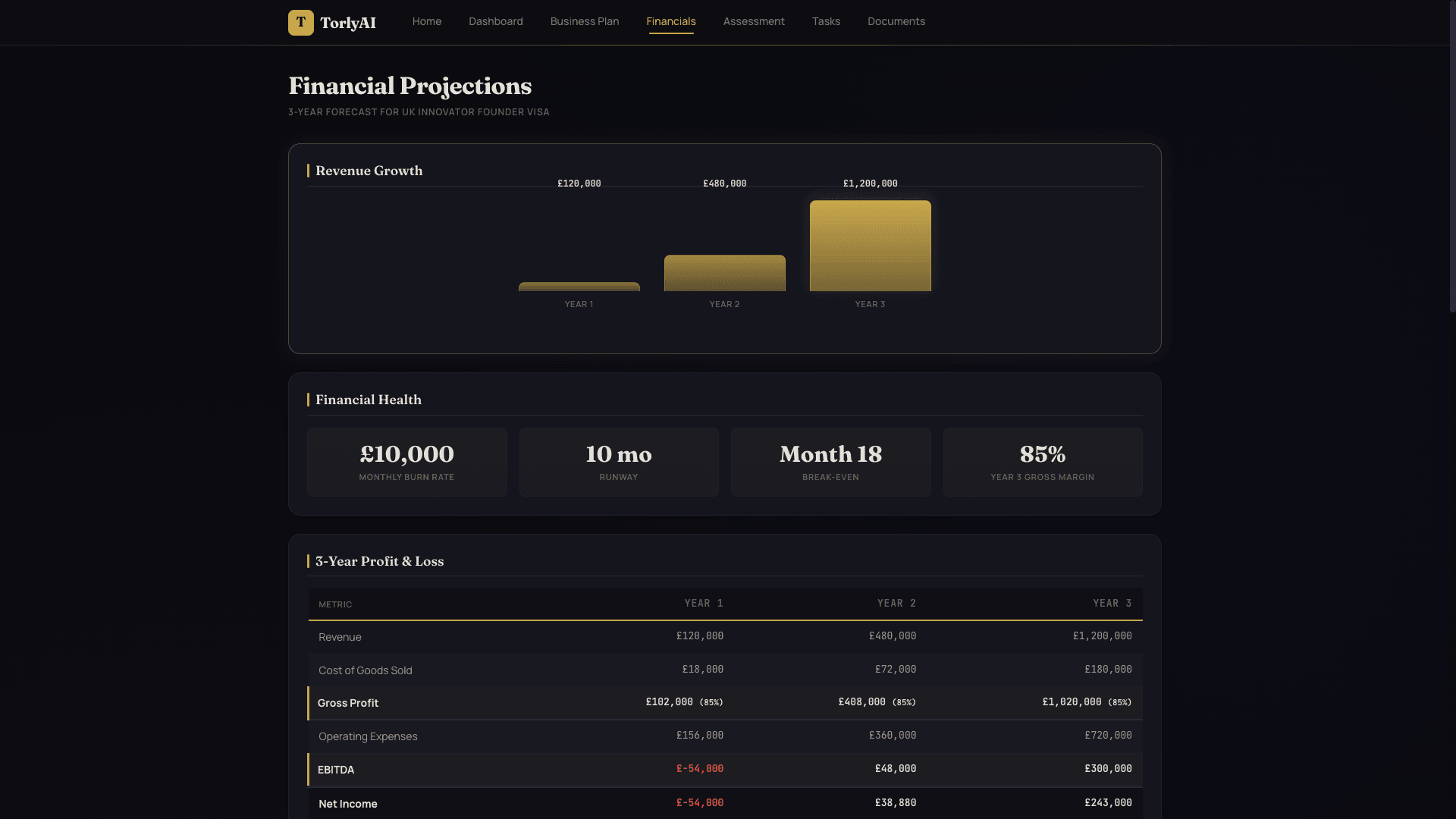This screenshot has width=1456, height=819.
Task: Open the Home navigation item
Action: point(426,21)
